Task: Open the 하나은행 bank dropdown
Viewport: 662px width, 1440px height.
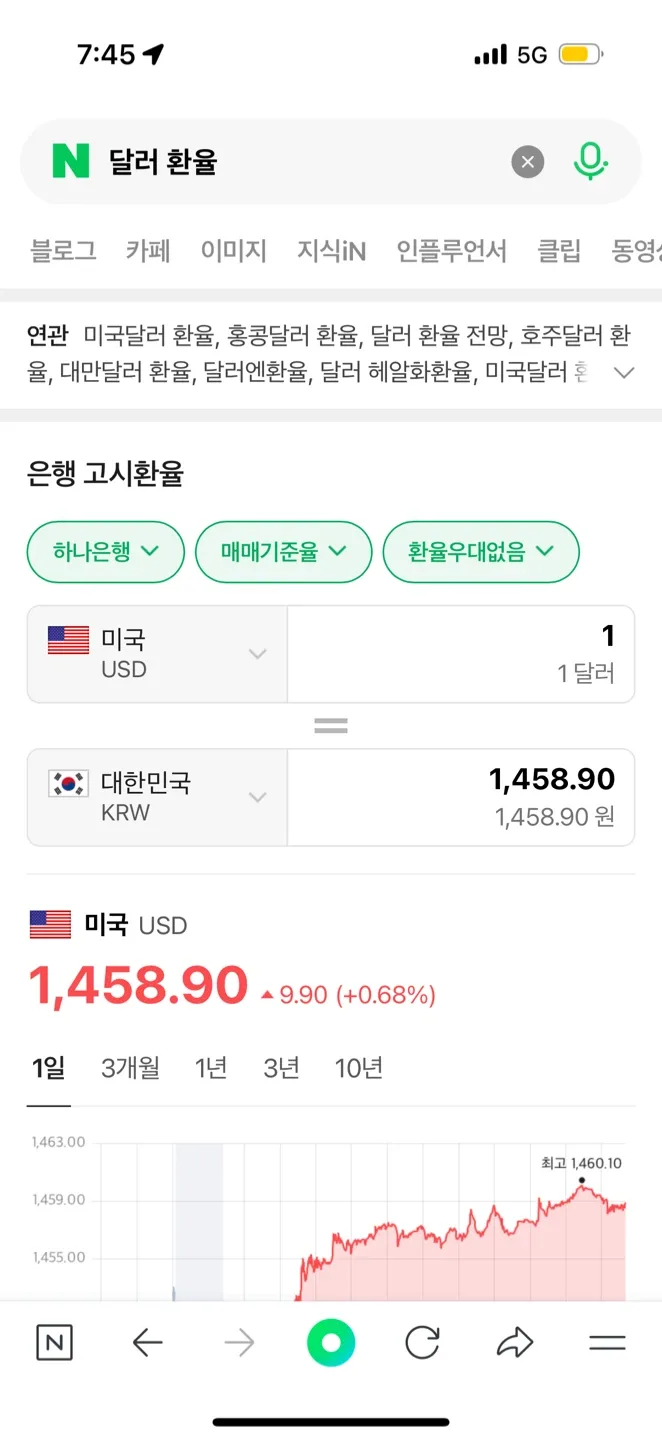Action: point(106,551)
